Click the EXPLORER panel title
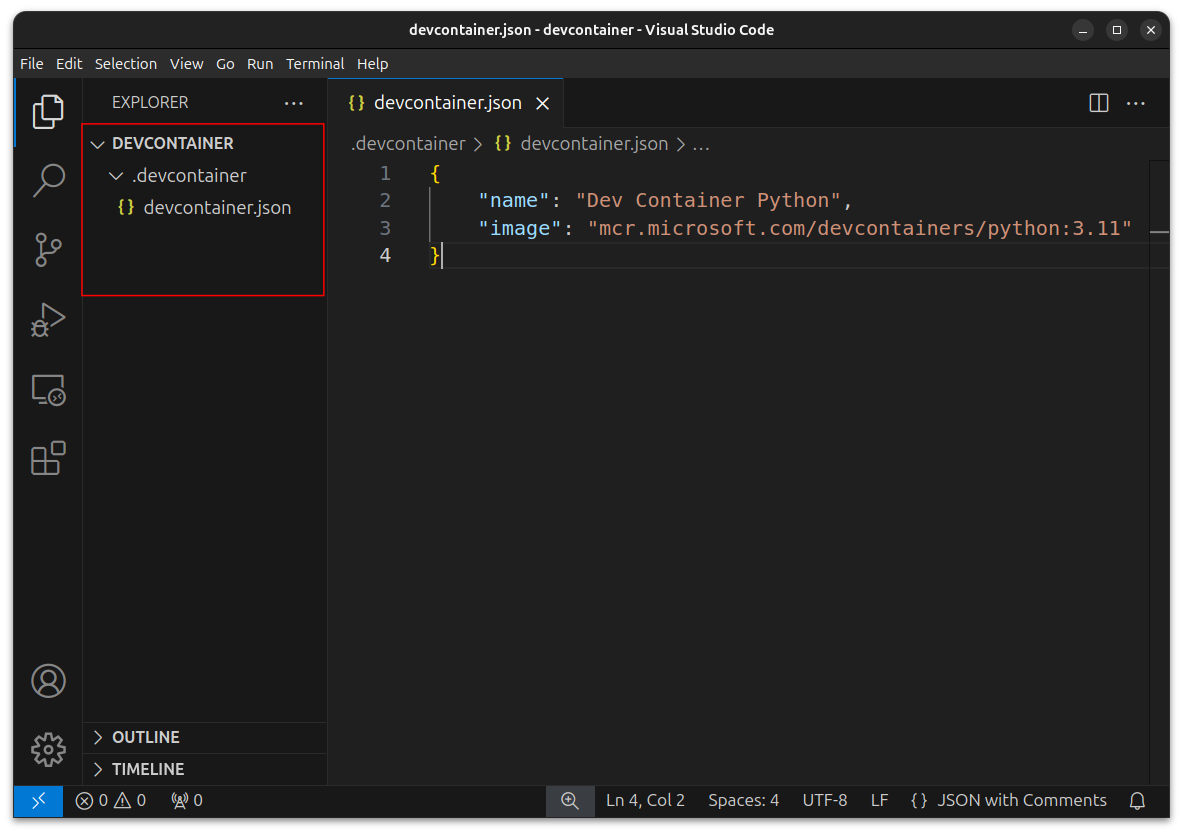 [150, 103]
